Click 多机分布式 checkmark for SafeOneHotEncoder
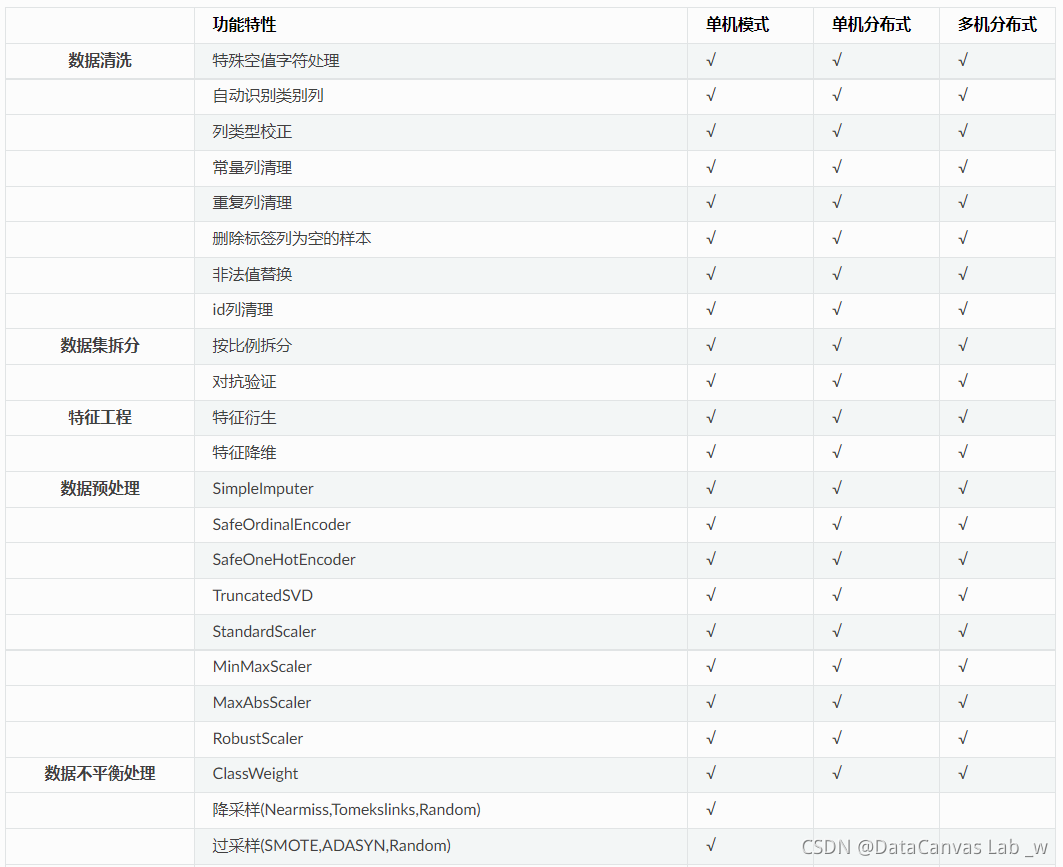Viewport: 1063px width, 867px height. [963, 559]
